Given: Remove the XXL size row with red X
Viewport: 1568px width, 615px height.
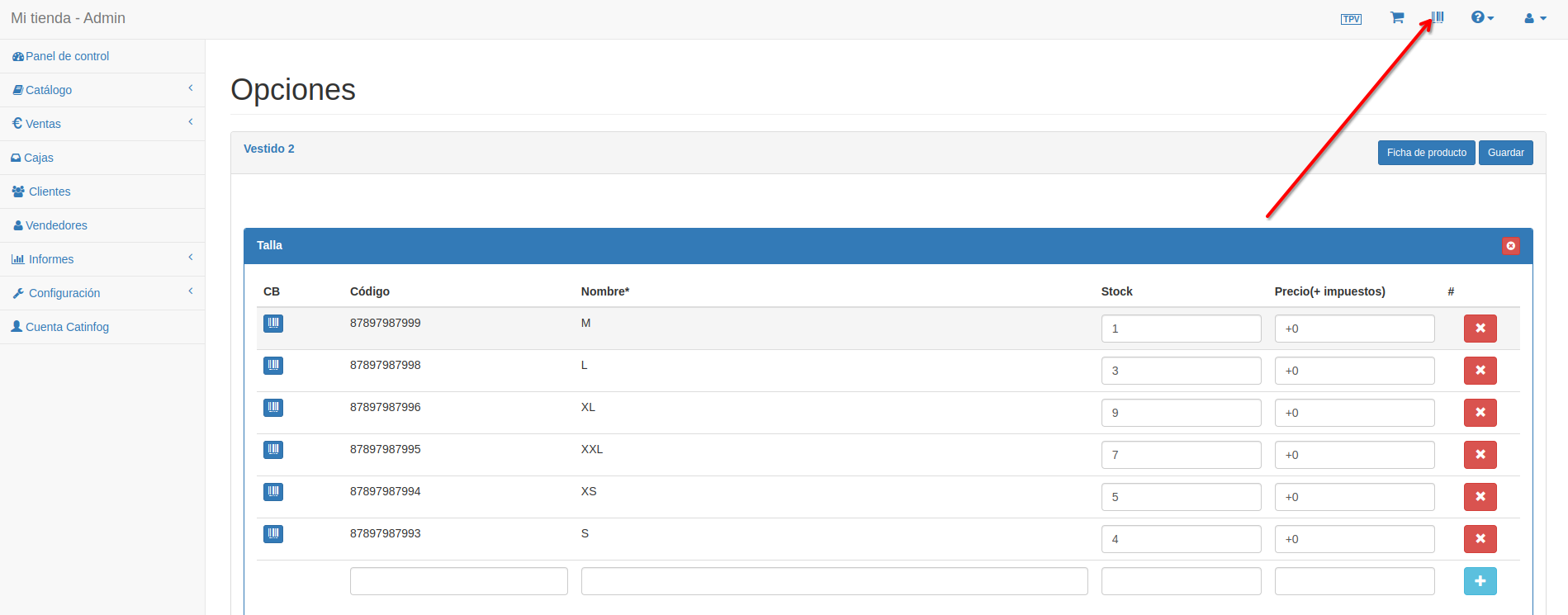Looking at the screenshot, I should (1480, 455).
